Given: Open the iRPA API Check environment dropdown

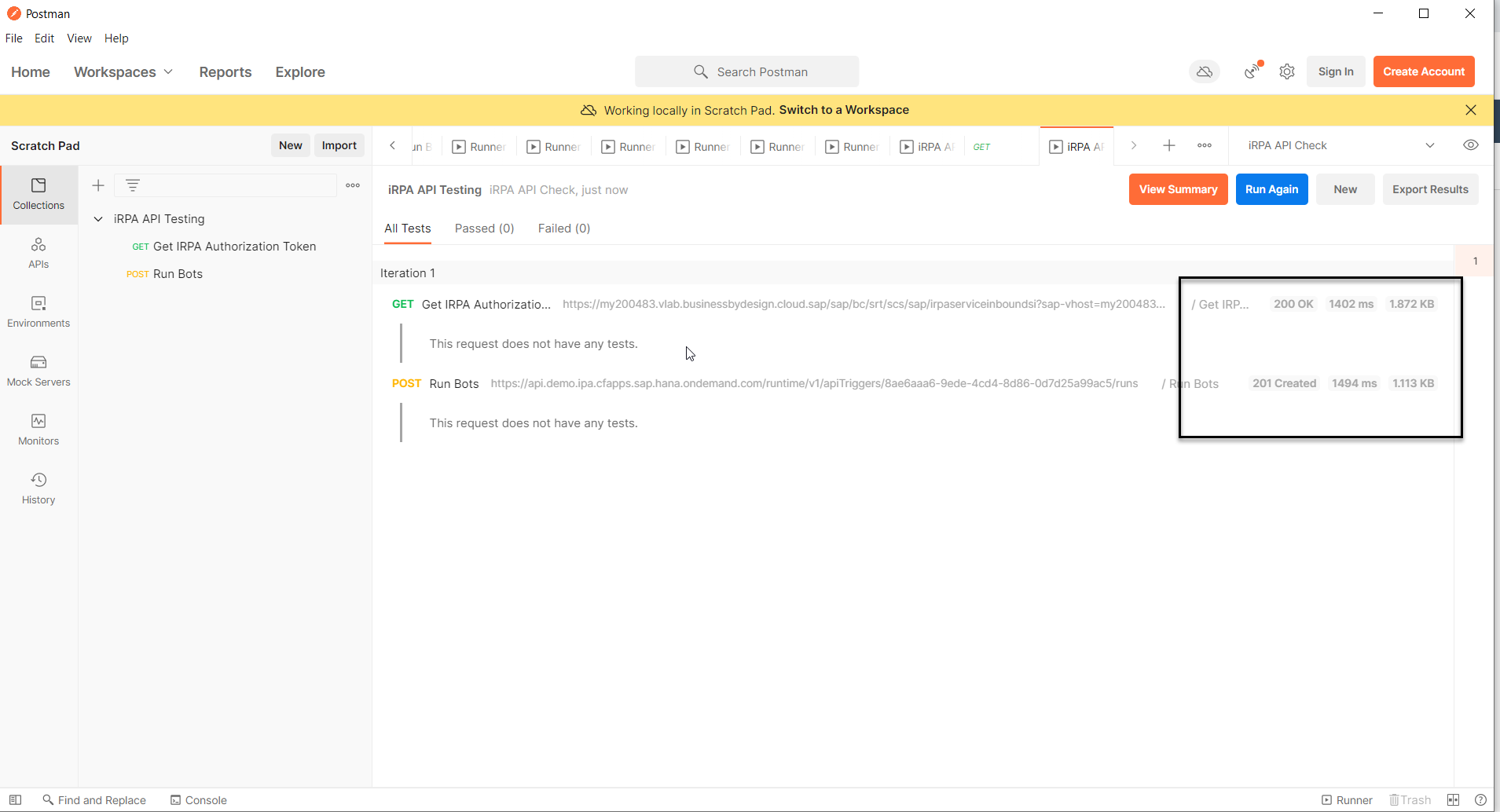Looking at the screenshot, I should [x=1341, y=145].
